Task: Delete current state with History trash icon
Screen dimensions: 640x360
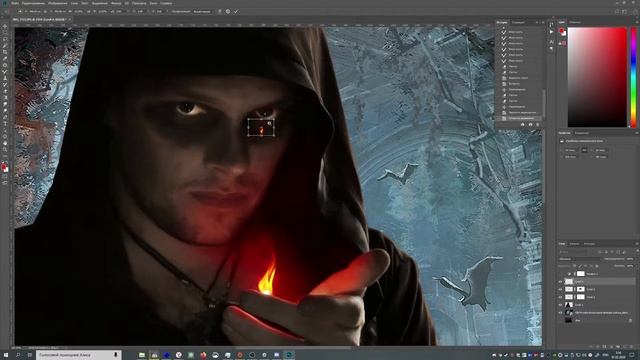Action: pyautogui.click(x=538, y=124)
